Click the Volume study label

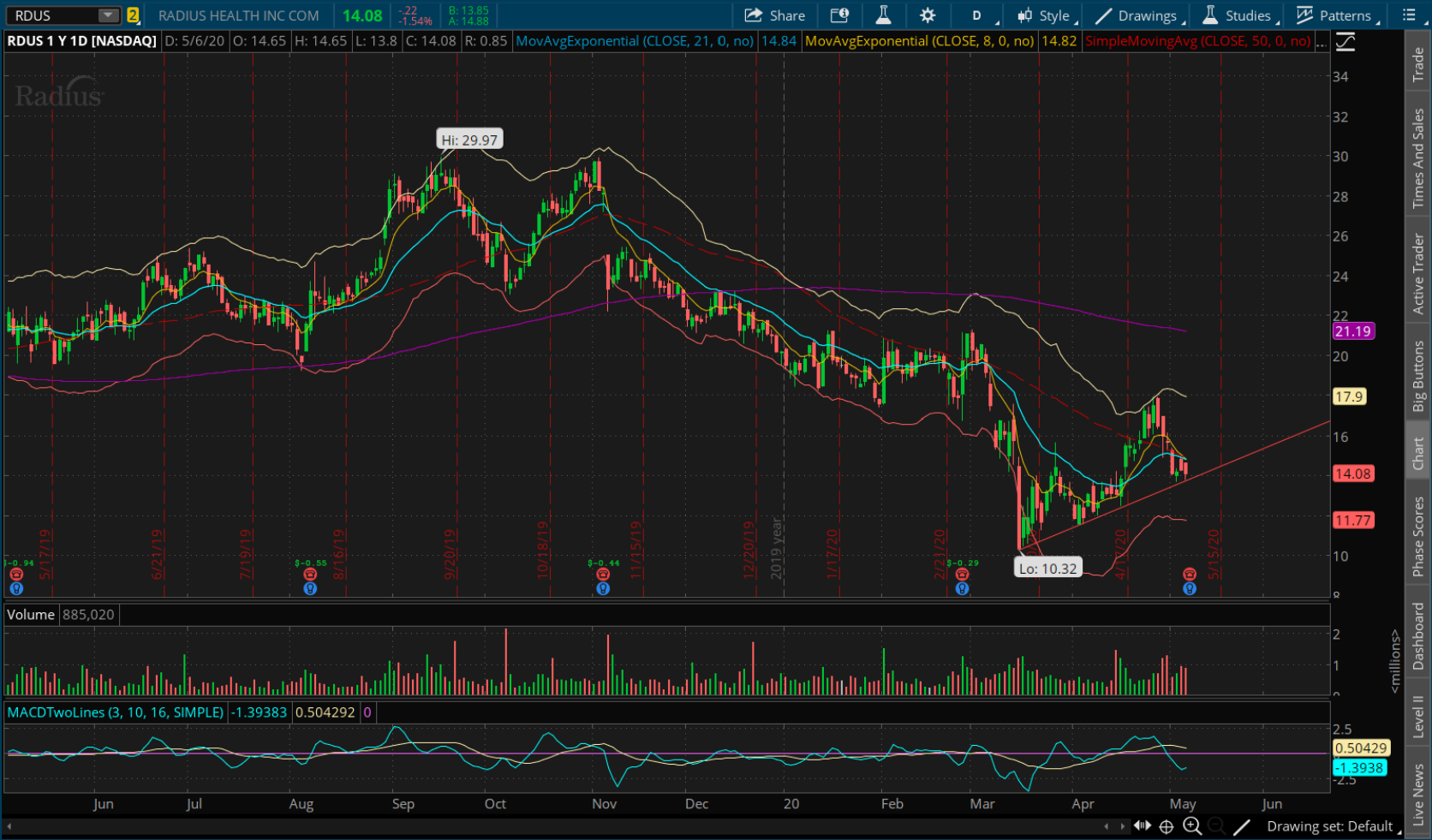31,615
